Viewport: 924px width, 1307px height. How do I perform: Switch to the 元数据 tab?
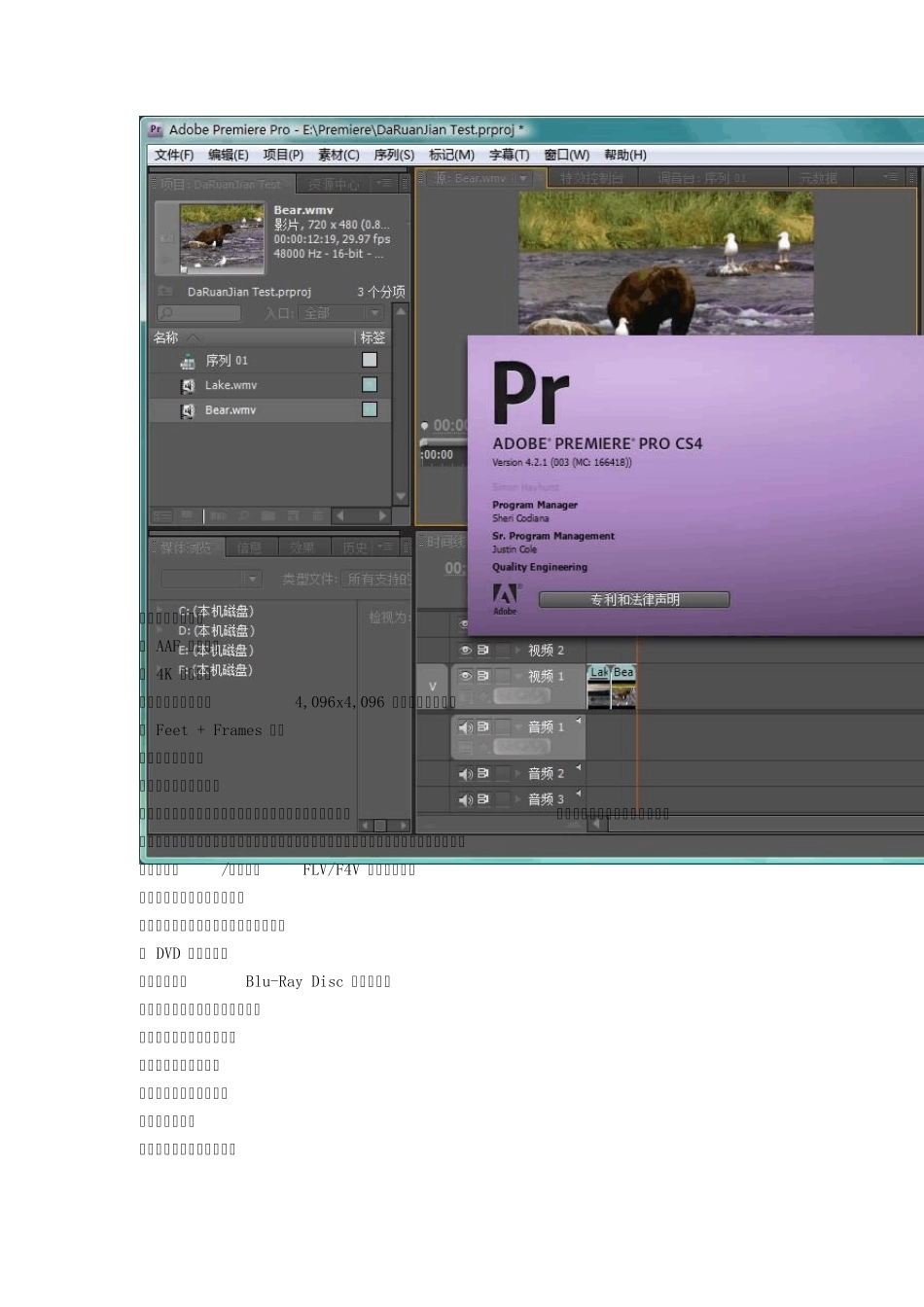818,178
